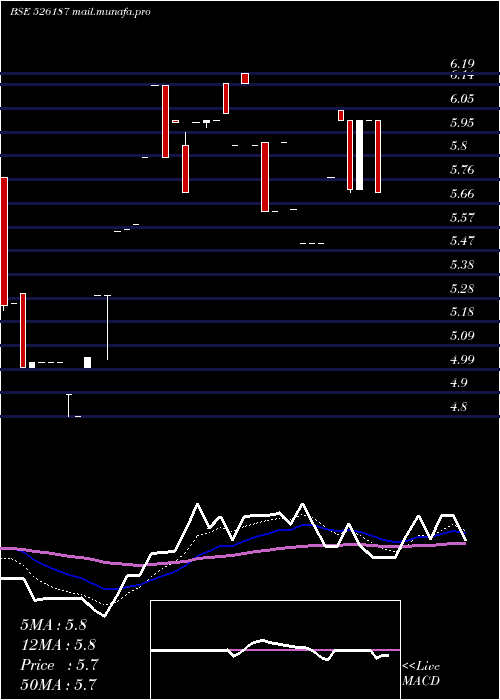Select the 5.95 price axis label

tap(462, 123)
